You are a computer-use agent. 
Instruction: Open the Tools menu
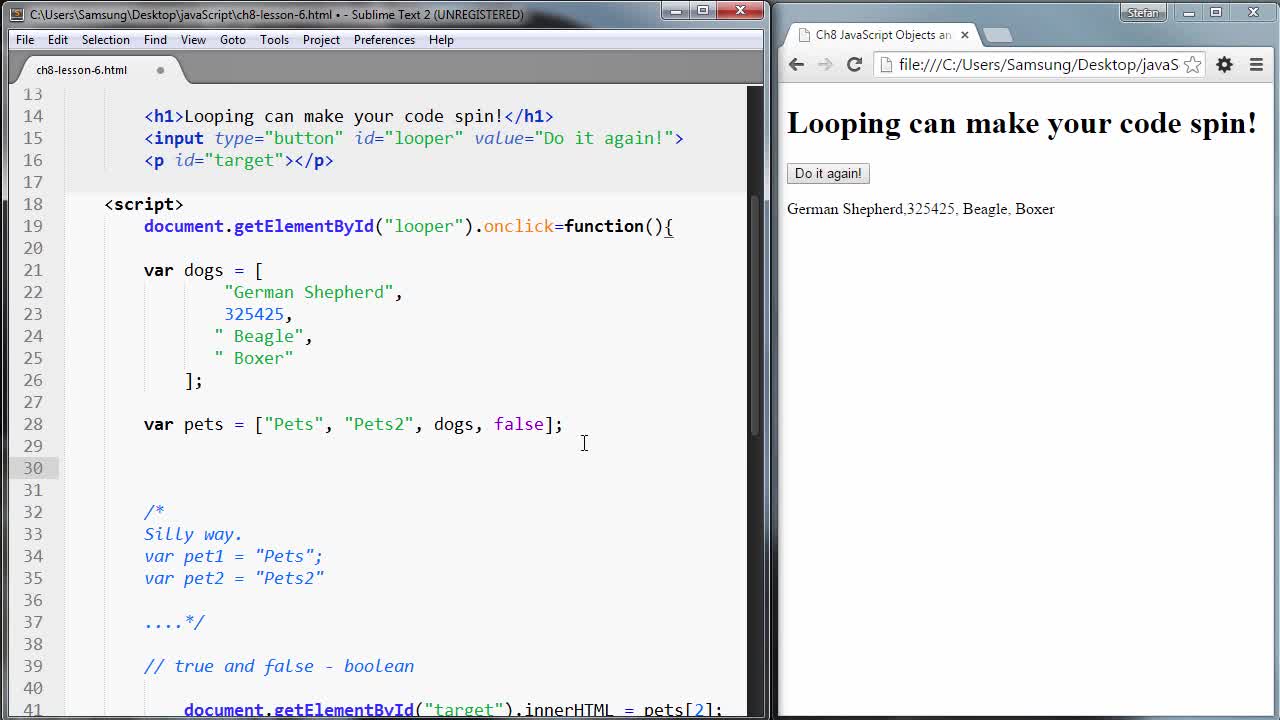tap(274, 40)
